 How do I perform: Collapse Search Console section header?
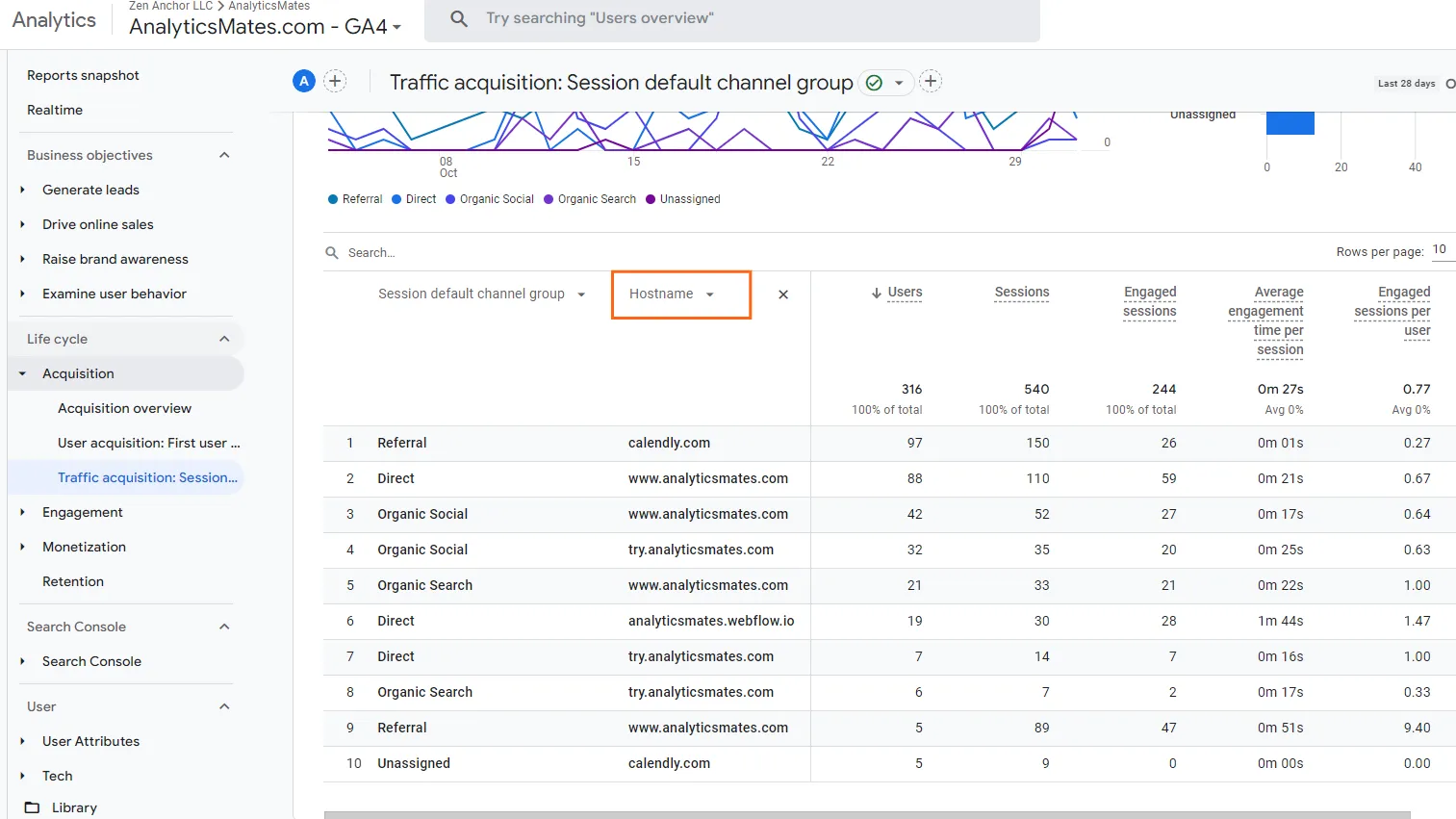(224, 627)
